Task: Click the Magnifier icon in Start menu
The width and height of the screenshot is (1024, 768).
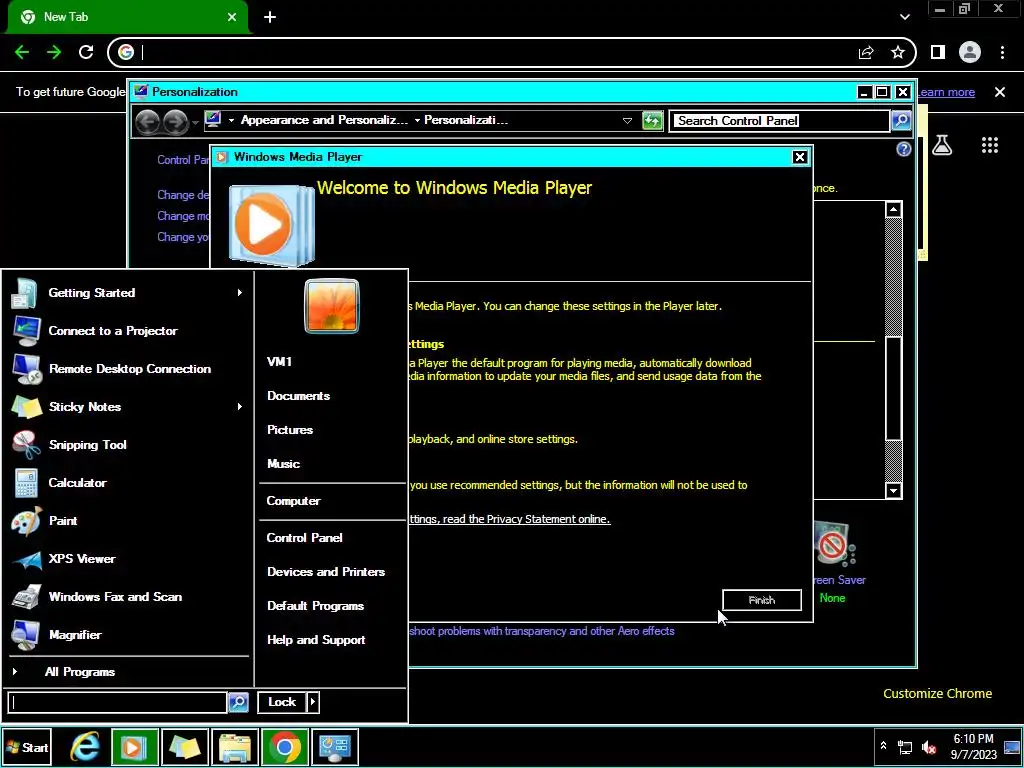Action: (26, 635)
